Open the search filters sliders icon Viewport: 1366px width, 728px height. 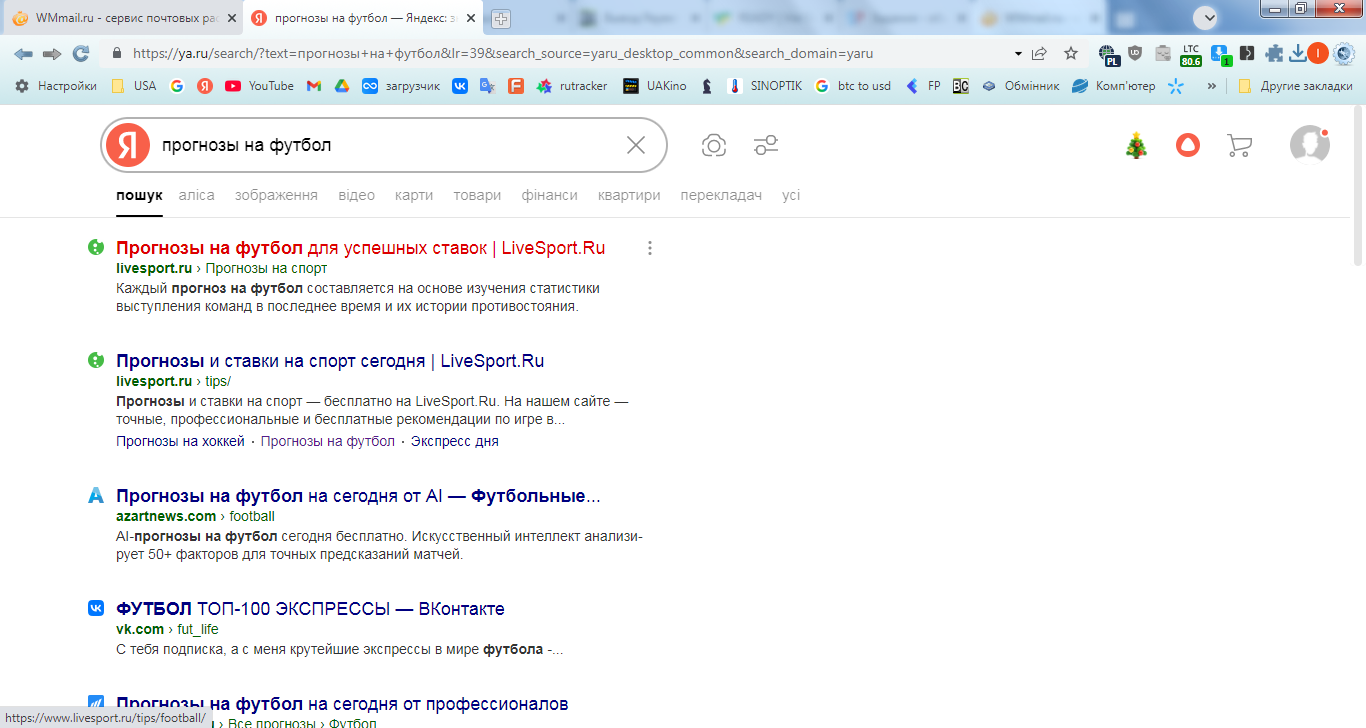click(766, 146)
